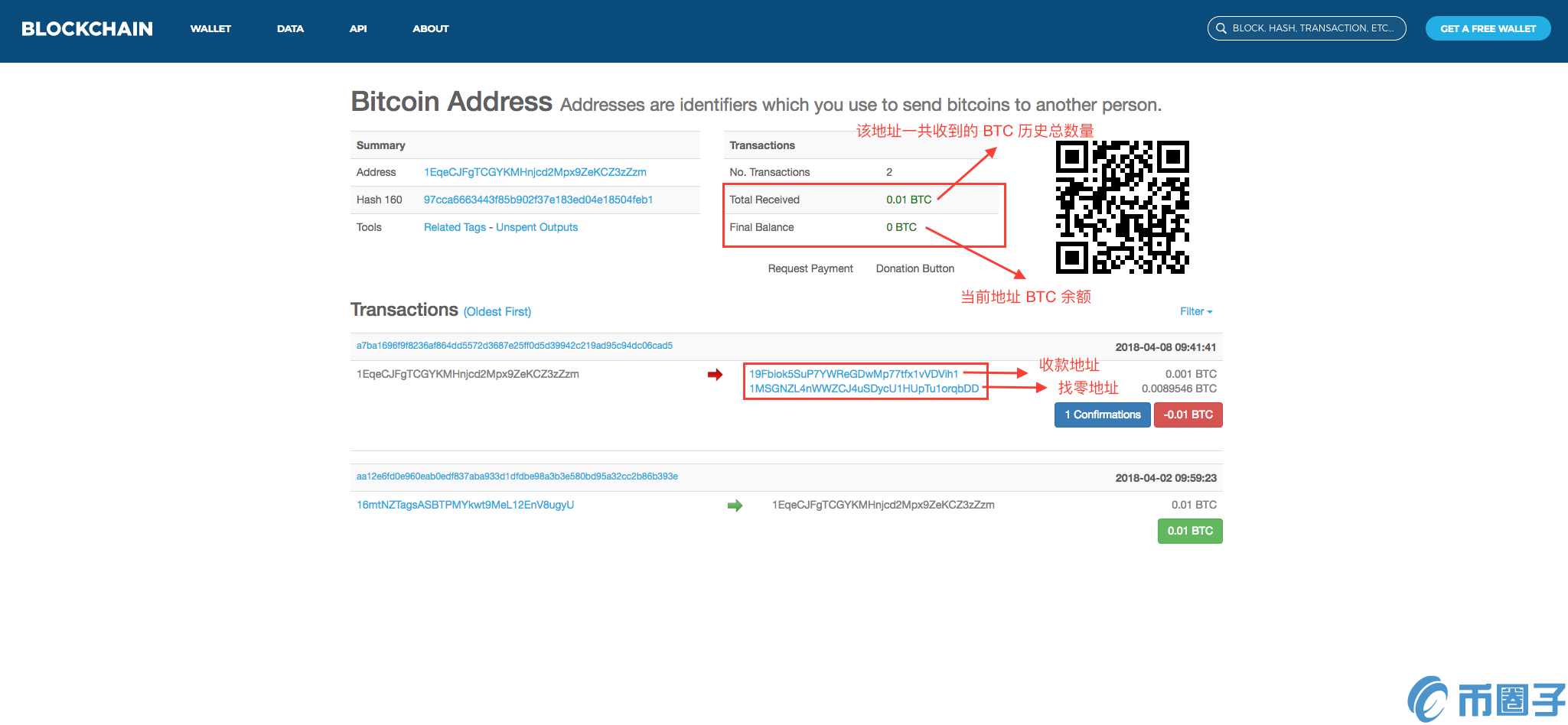
Task: Click the 0.0089546 BTC output amount
Action: click(x=1179, y=389)
